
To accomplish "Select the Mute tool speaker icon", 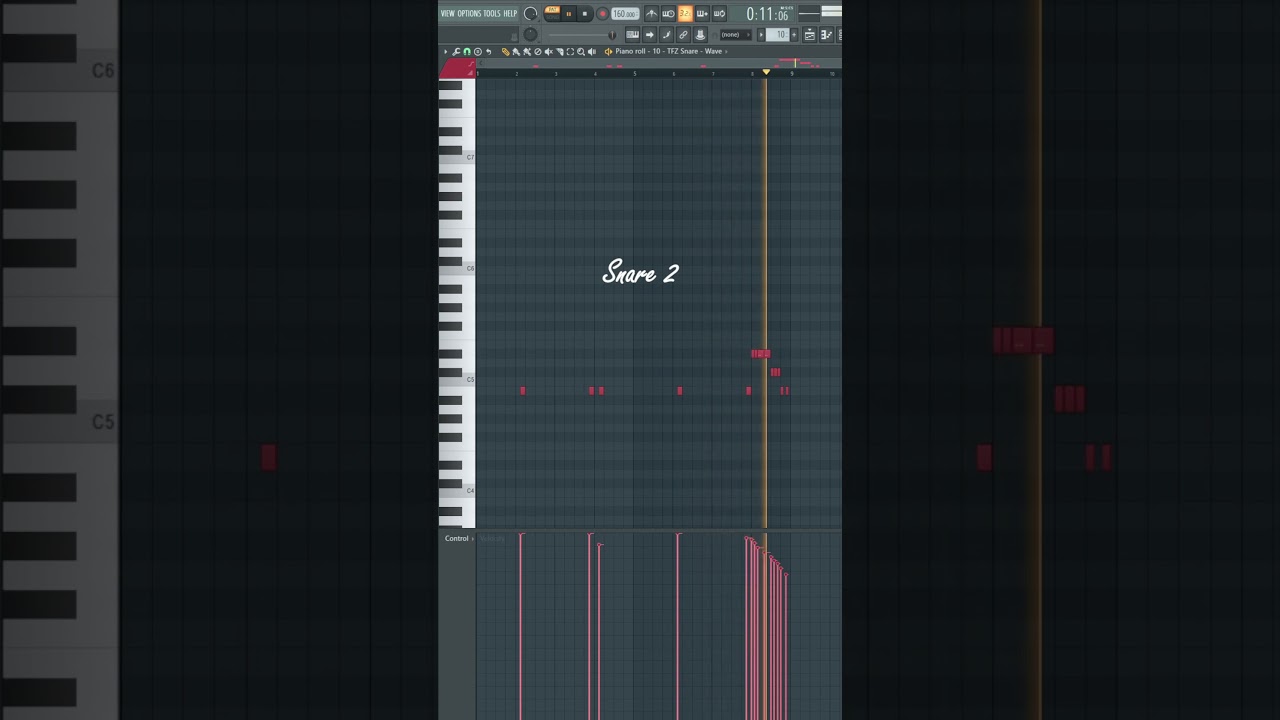I will 548,51.
